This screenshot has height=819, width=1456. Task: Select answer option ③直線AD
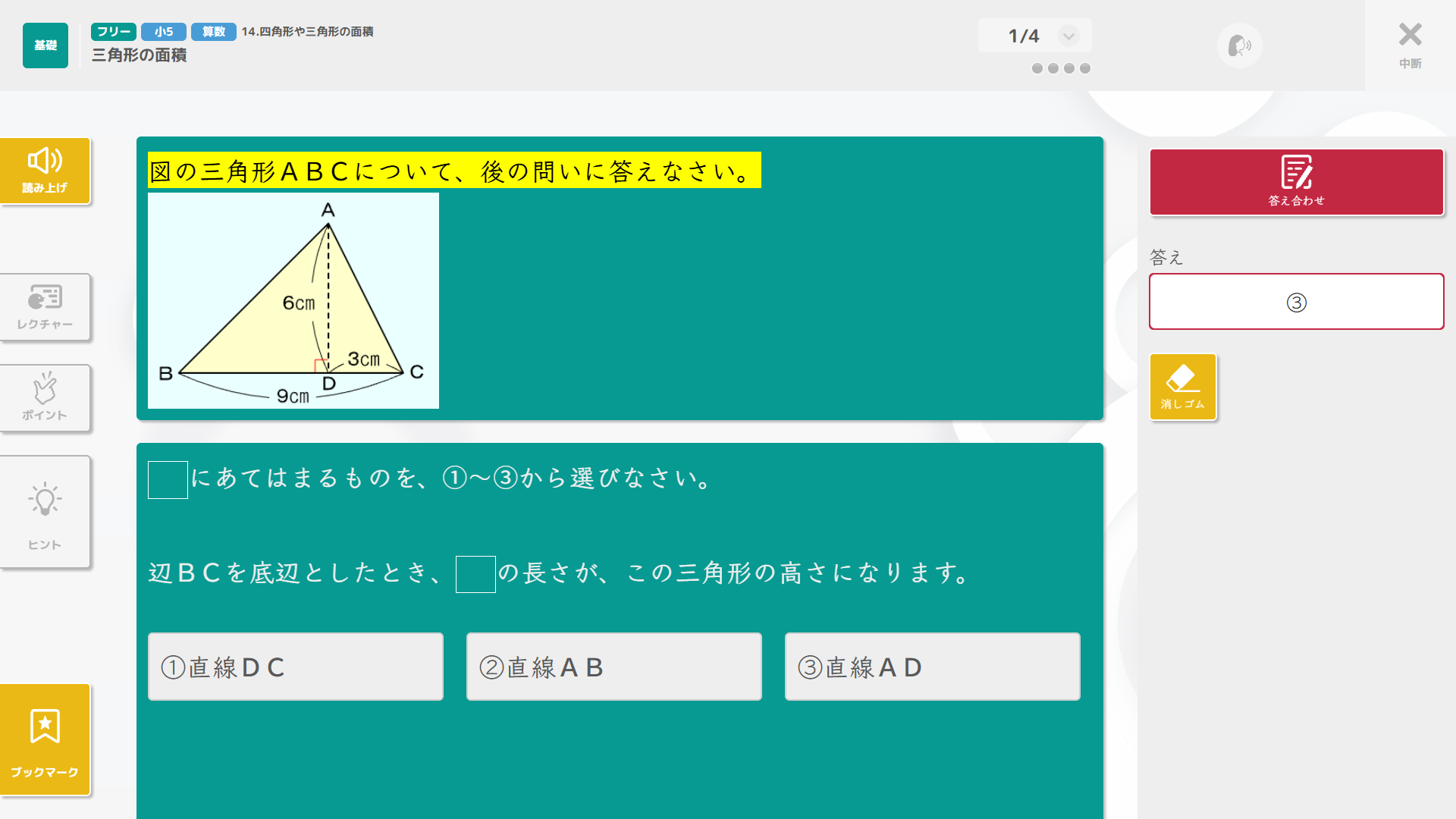click(x=933, y=667)
